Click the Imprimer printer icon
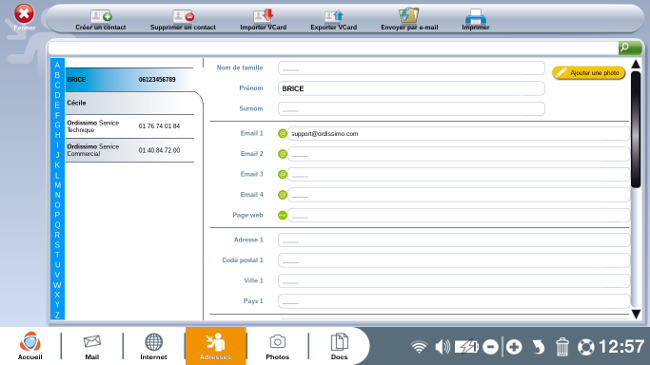The width and height of the screenshot is (650, 365). 475,16
